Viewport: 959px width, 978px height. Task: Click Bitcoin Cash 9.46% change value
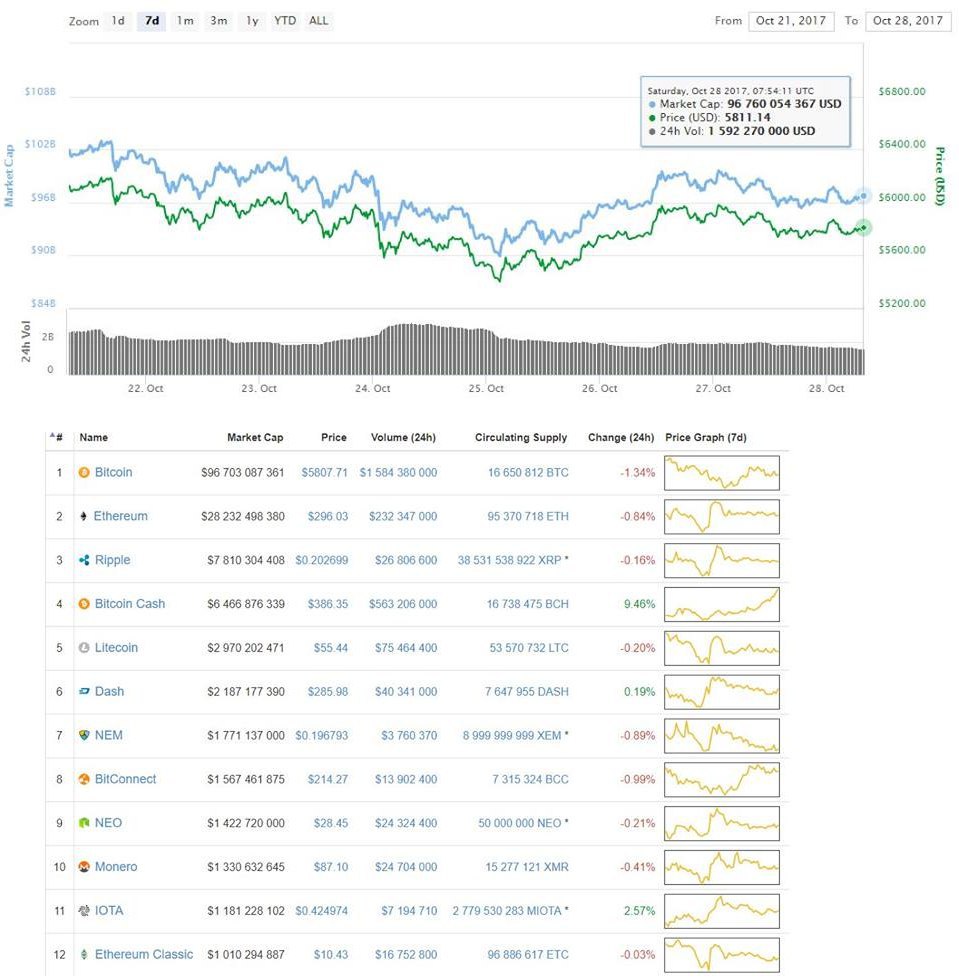pos(639,604)
